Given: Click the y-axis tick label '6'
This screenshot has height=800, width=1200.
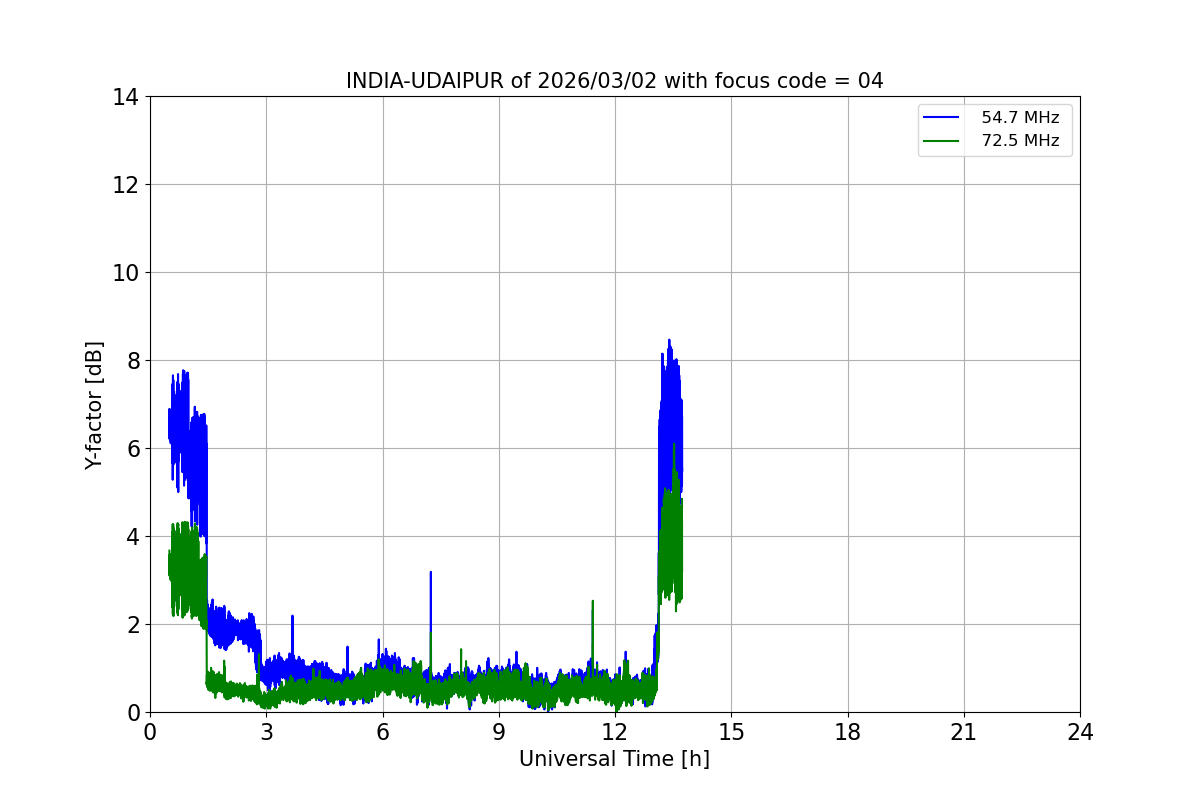Looking at the screenshot, I should coord(133,449).
